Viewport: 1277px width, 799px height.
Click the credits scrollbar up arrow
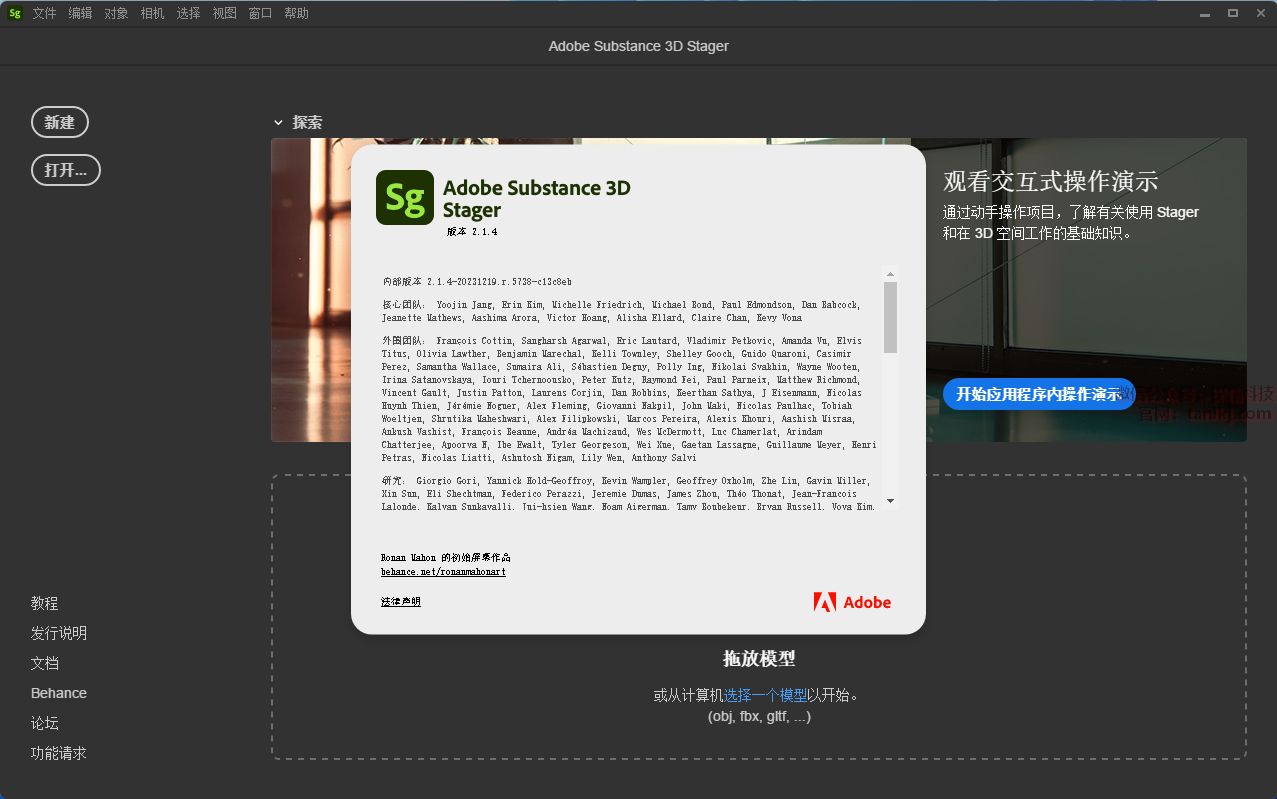(890, 273)
